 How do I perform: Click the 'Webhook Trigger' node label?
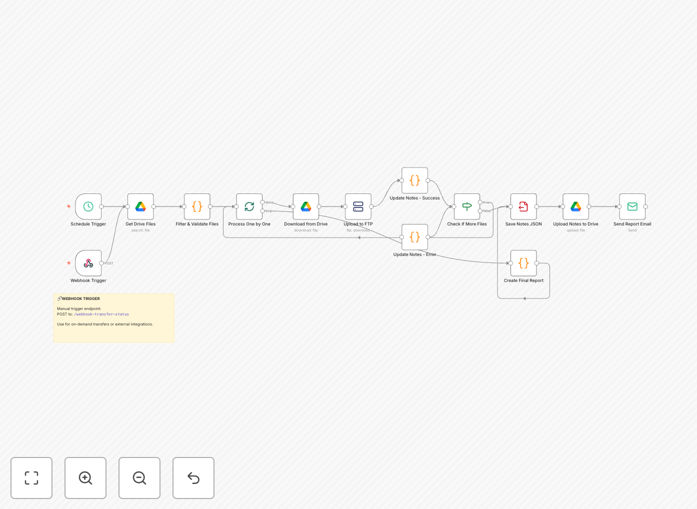pyautogui.click(x=88, y=281)
